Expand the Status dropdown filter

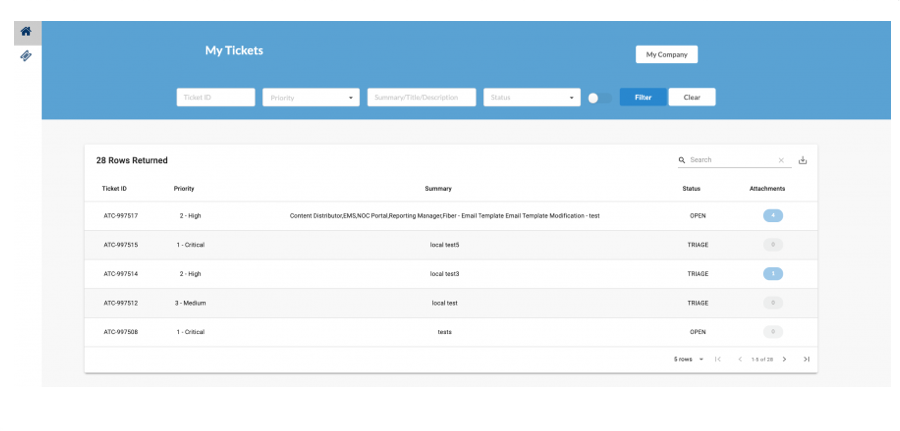click(x=531, y=98)
